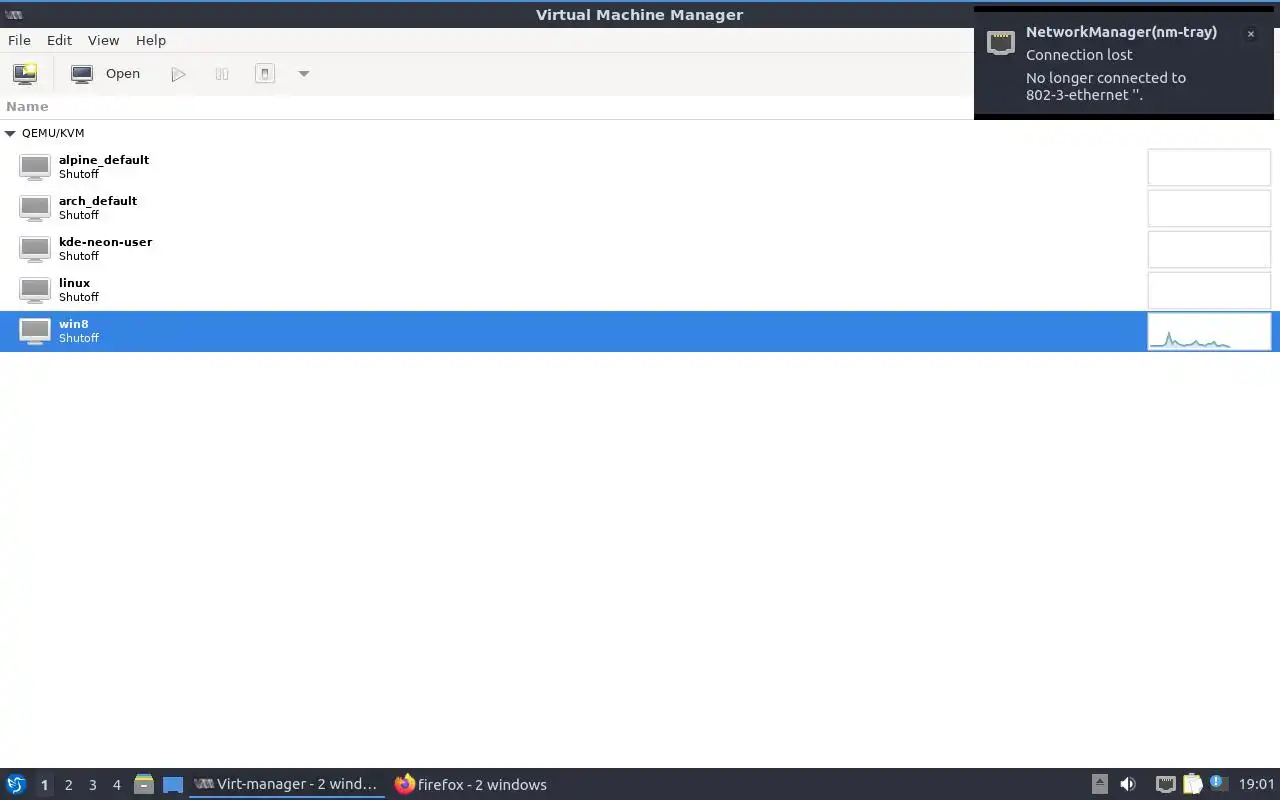Collapse the QEMU/KVM connection tree
This screenshot has height=800, width=1280.
(10, 133)
